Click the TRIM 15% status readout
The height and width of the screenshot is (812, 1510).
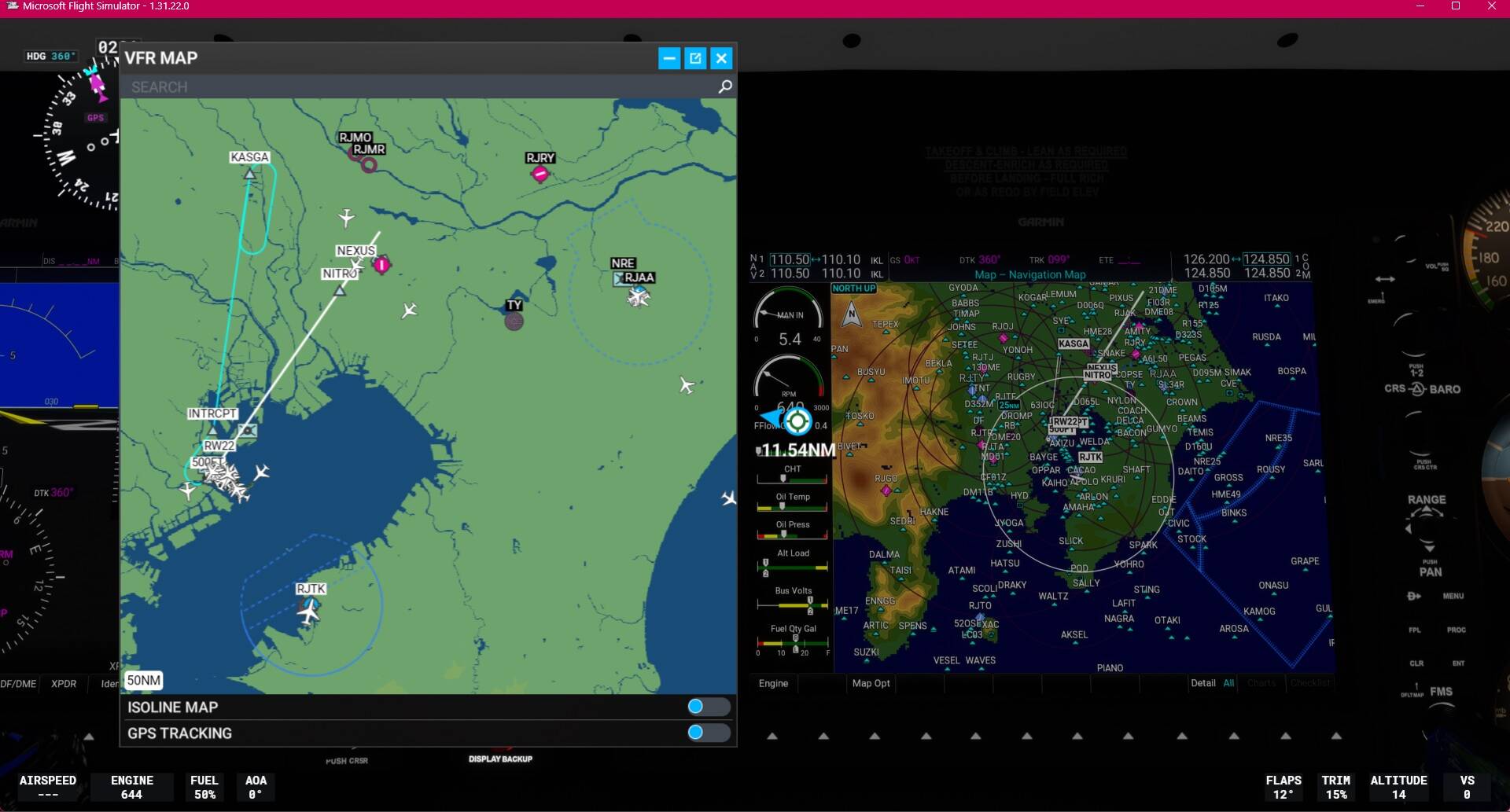(x=1336, y=787)
